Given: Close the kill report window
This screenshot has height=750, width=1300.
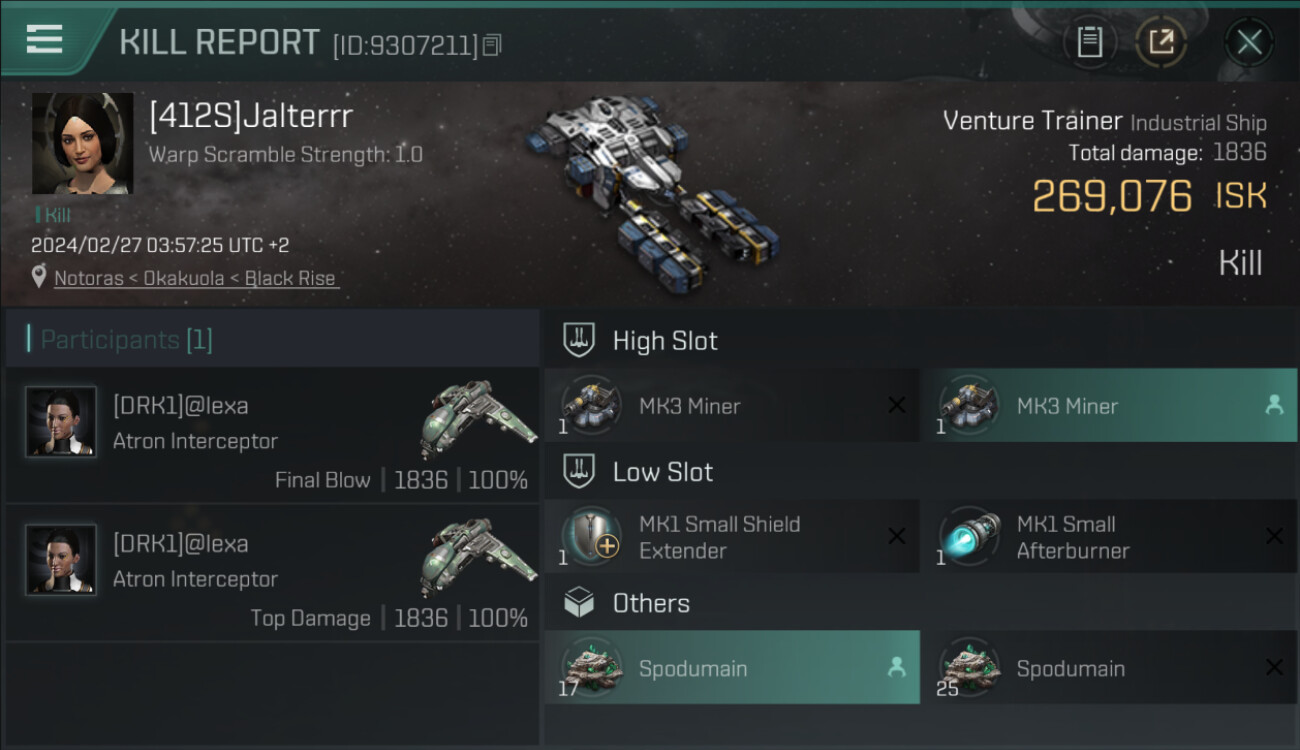Looking at the screenshot, I should (1249, 42).
